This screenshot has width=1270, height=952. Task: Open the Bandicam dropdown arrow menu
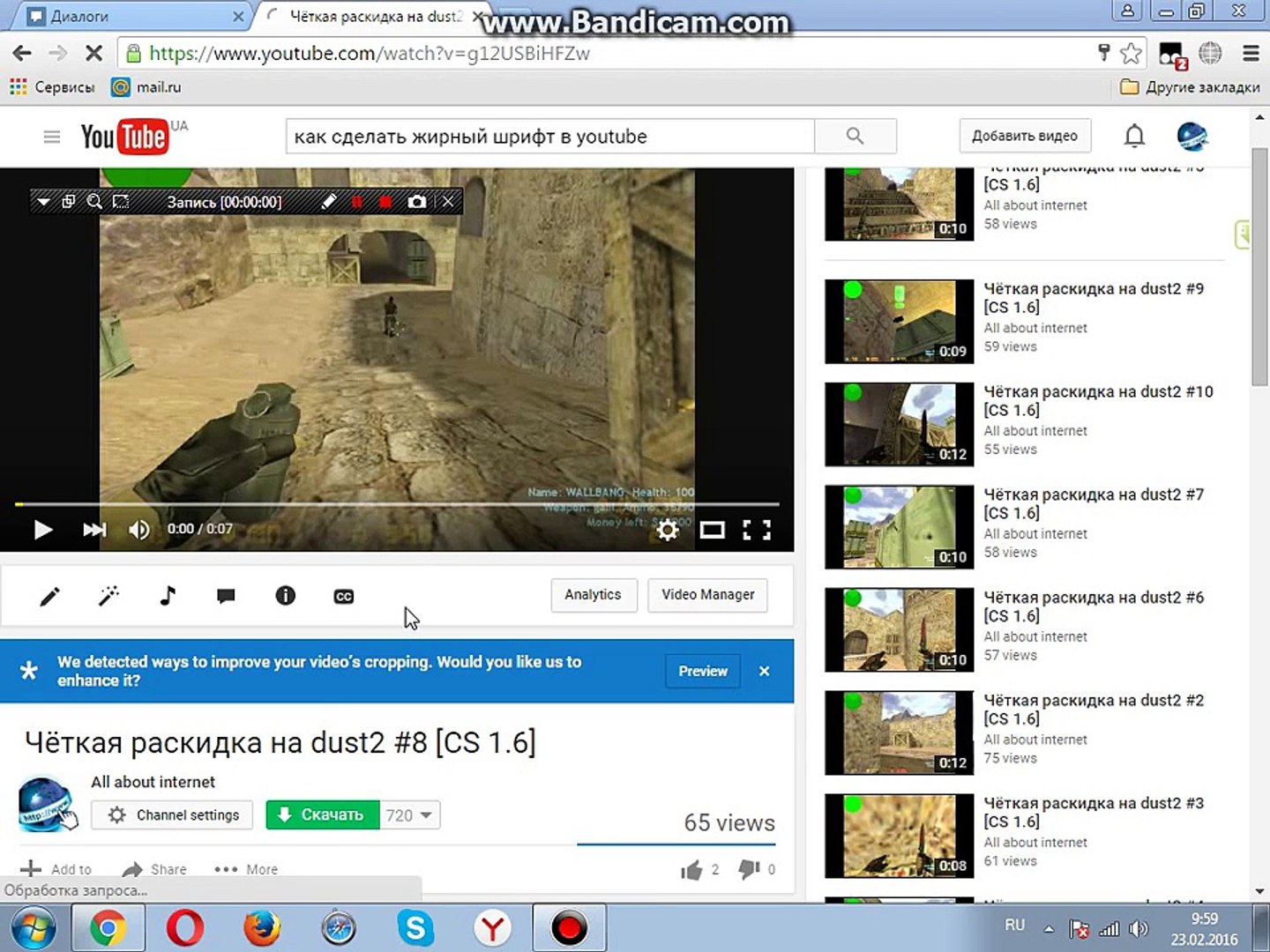point(42,202)
